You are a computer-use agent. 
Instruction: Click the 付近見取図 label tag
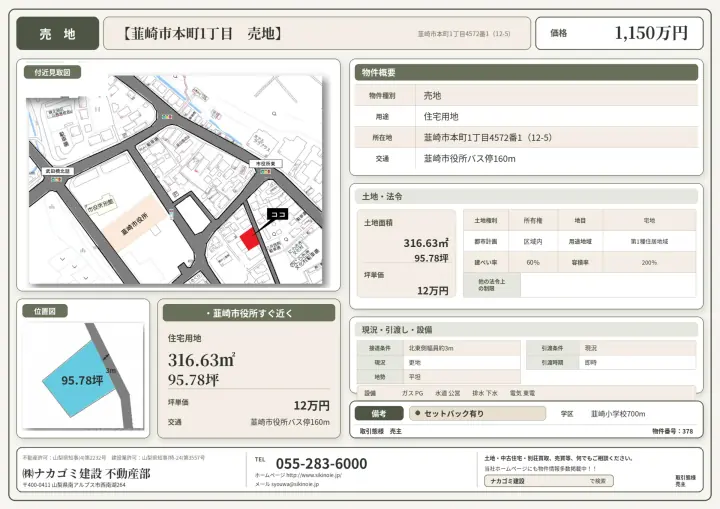[x=52, y=72]
